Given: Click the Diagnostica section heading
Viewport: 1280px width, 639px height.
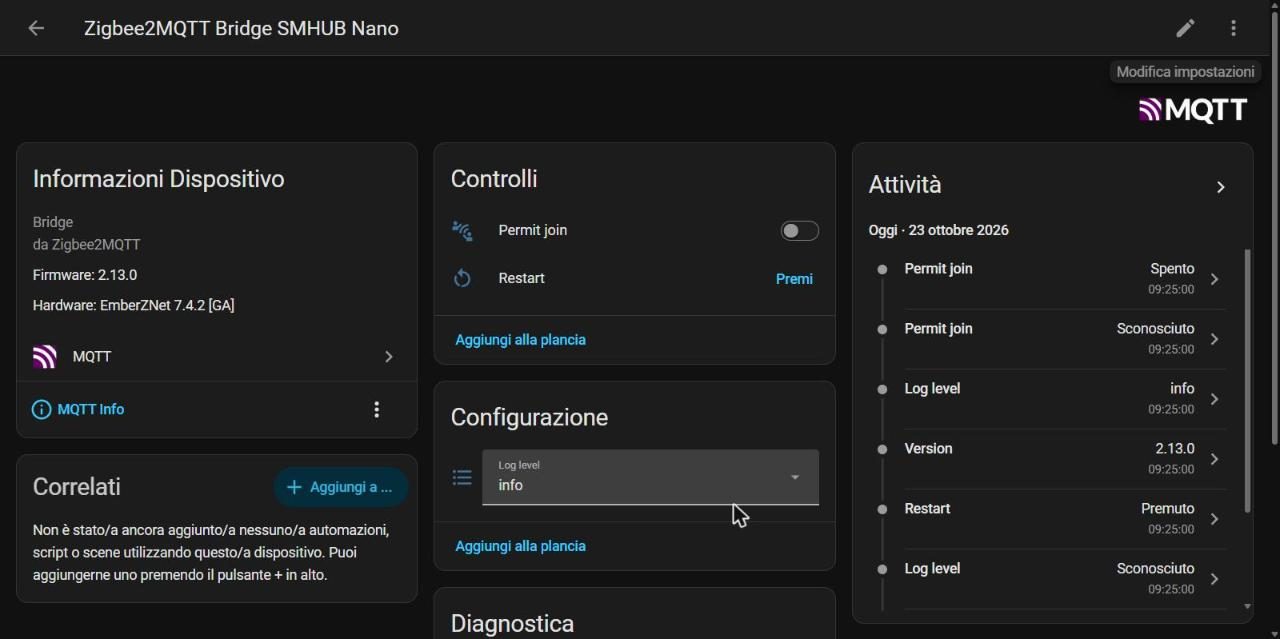Looking at the screenshot, I should [512, 624].
